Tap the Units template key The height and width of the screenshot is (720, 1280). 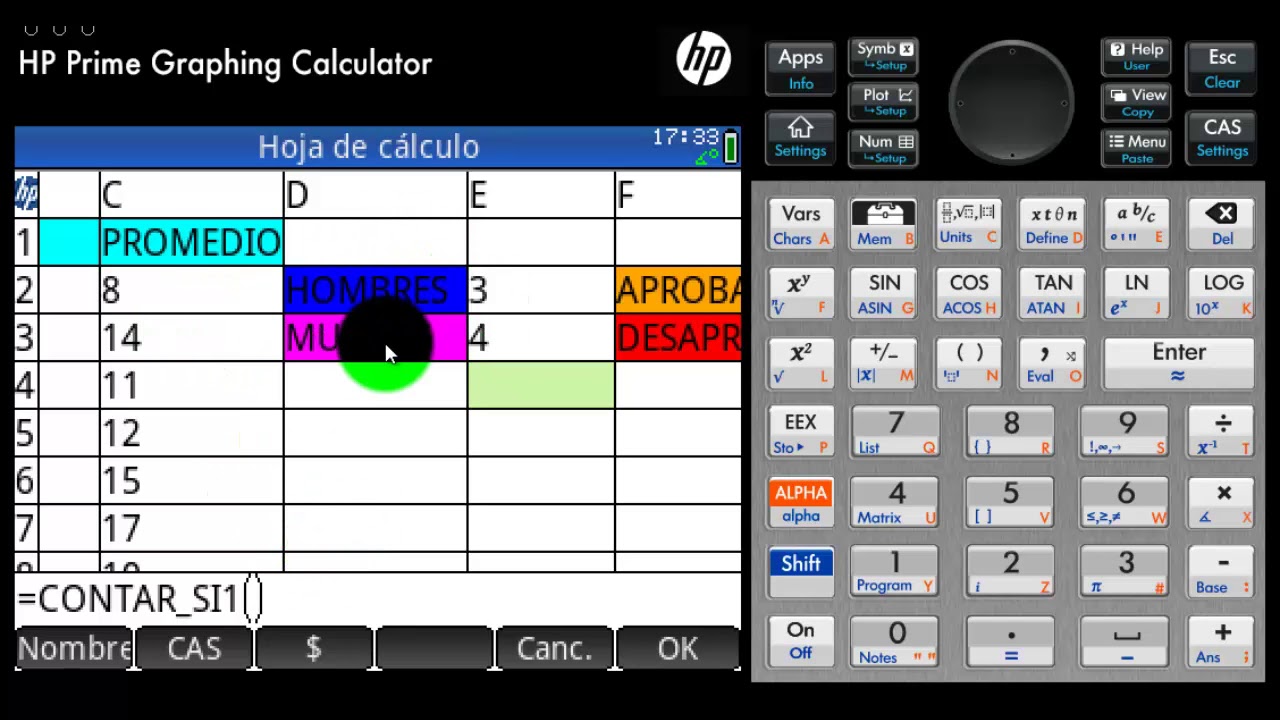tap(968, 224)
